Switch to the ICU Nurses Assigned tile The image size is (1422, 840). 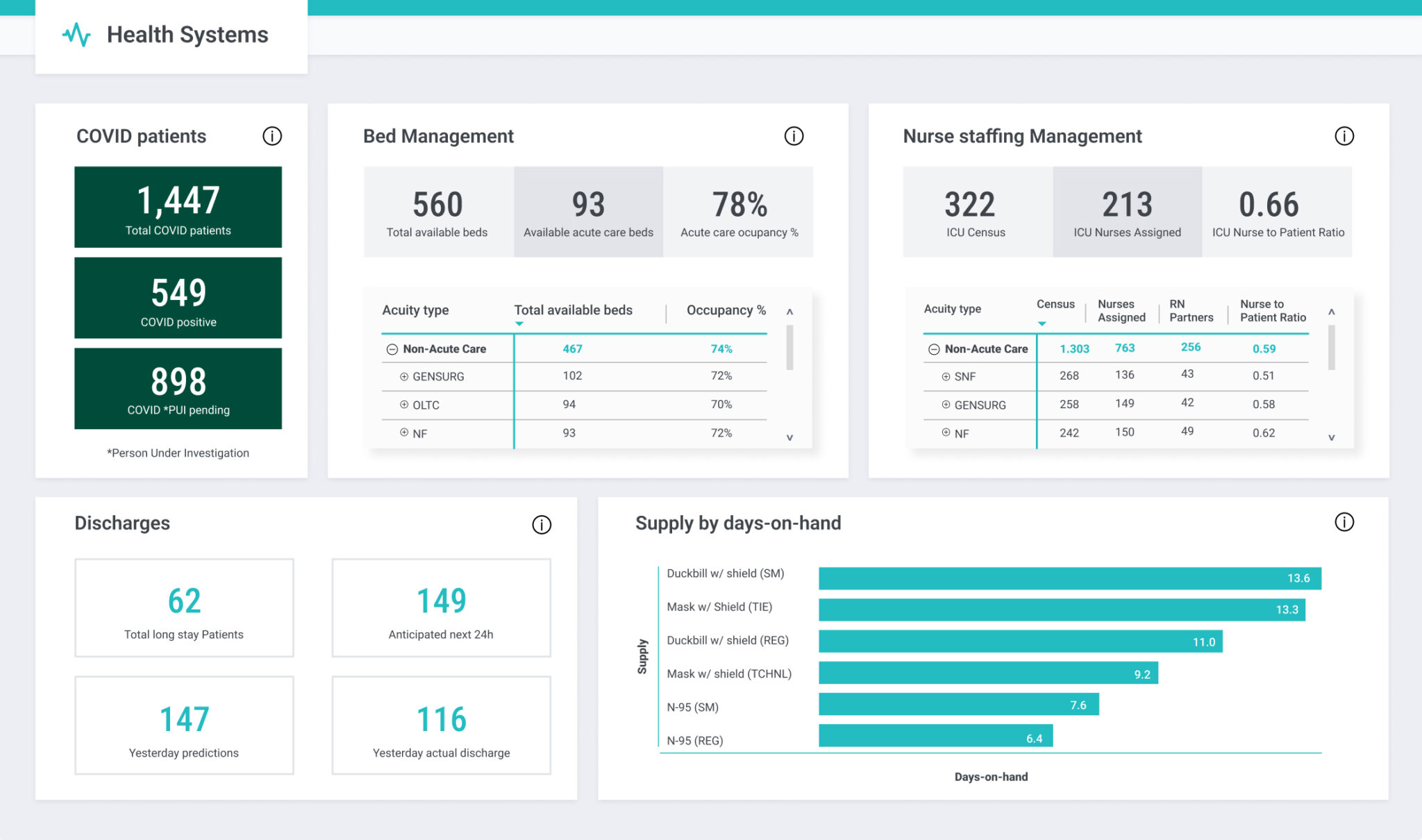coord(1126,210)
